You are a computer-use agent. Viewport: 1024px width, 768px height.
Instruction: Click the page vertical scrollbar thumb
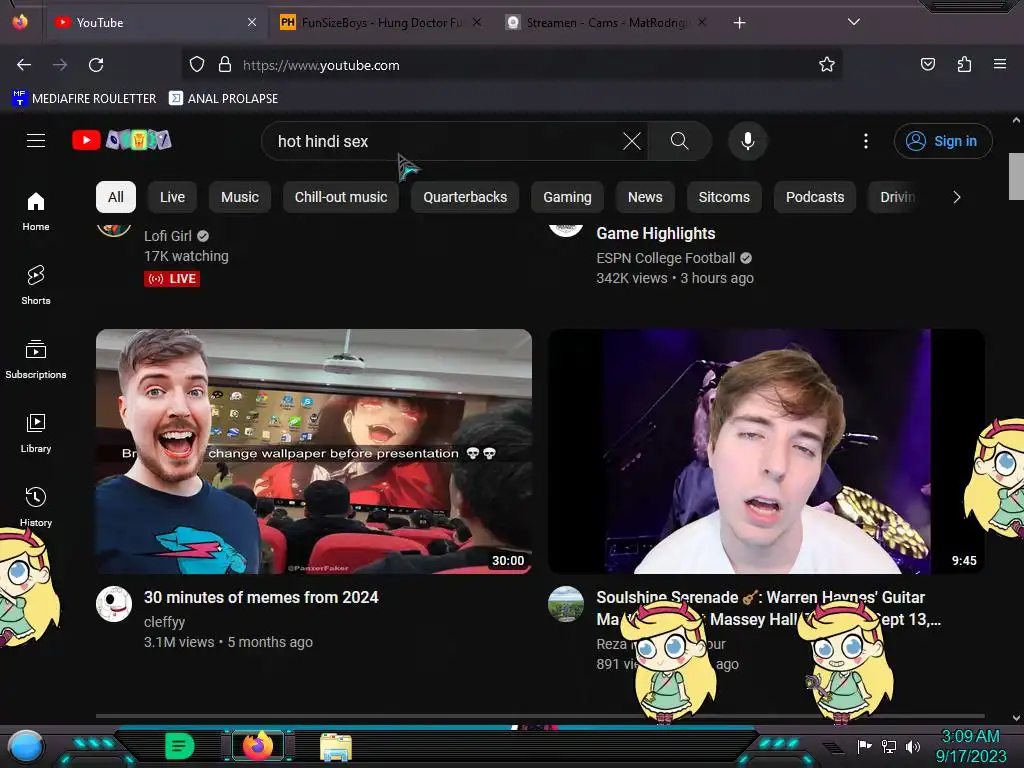(x=1016, y=176)
